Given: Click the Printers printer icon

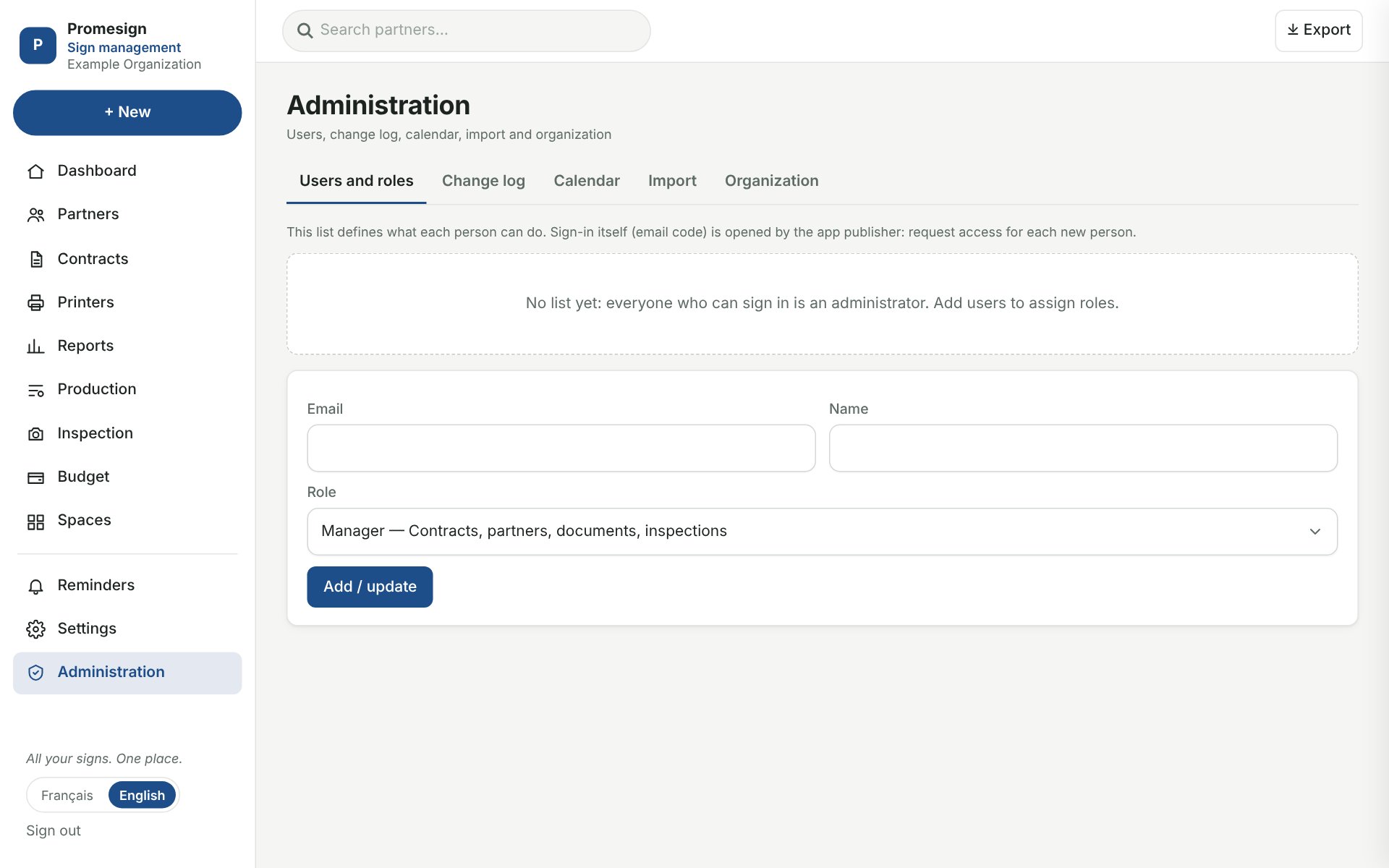Looking at the screenshot, I should (35, 302).
